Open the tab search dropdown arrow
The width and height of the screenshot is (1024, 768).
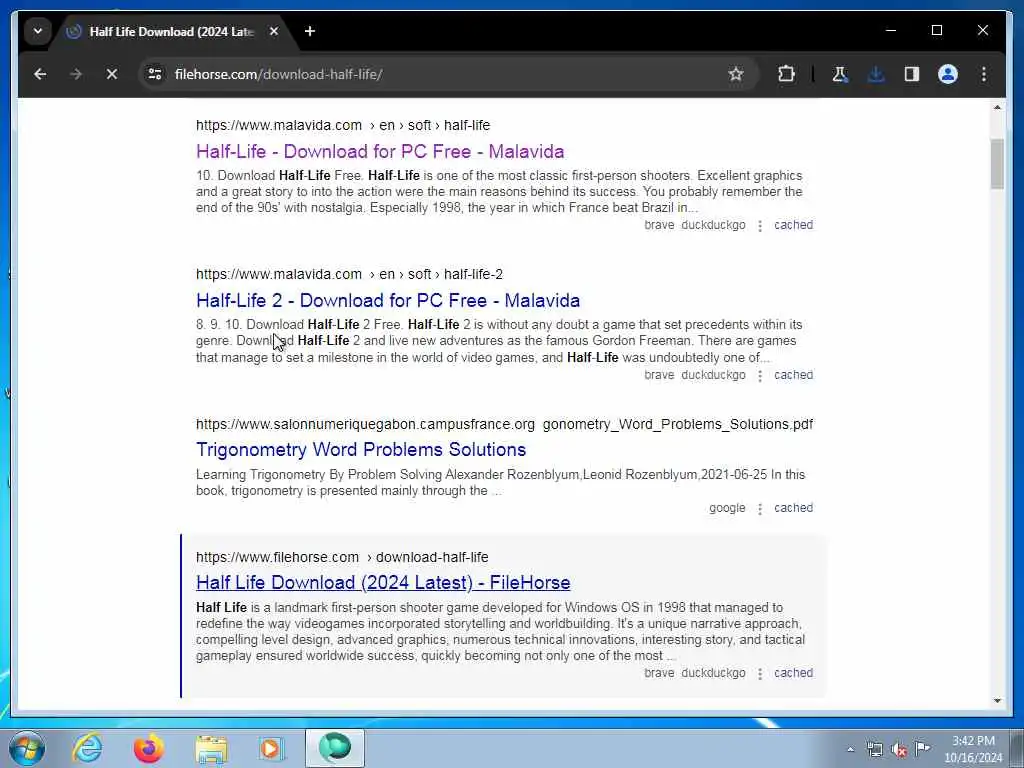[38, 31]
